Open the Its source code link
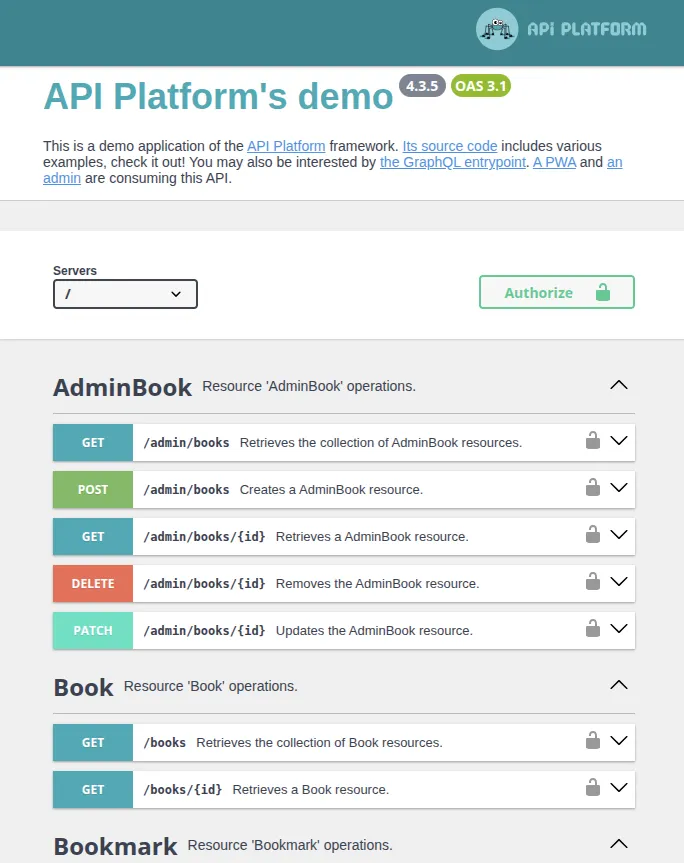 450,146
